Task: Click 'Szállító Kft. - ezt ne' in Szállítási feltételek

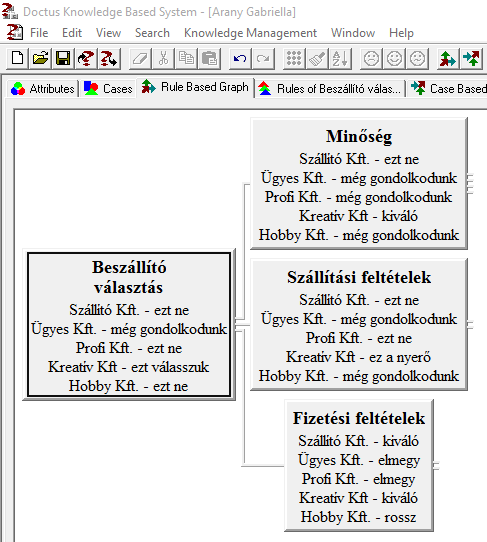Action: pyautogui.click(x=359, y=300)
